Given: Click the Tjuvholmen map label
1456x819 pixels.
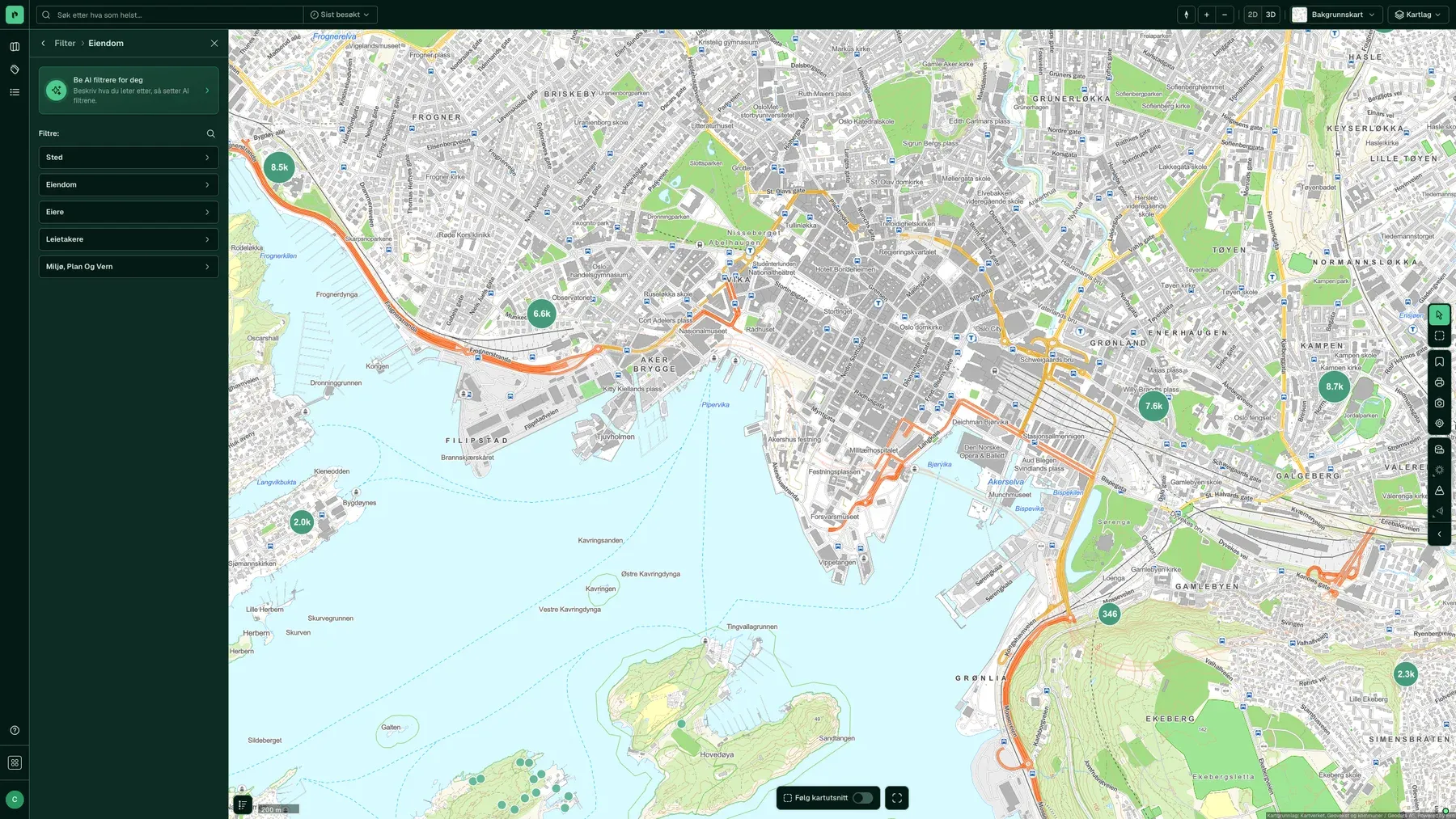Looking at the screenshot, I should coord(616,437).
